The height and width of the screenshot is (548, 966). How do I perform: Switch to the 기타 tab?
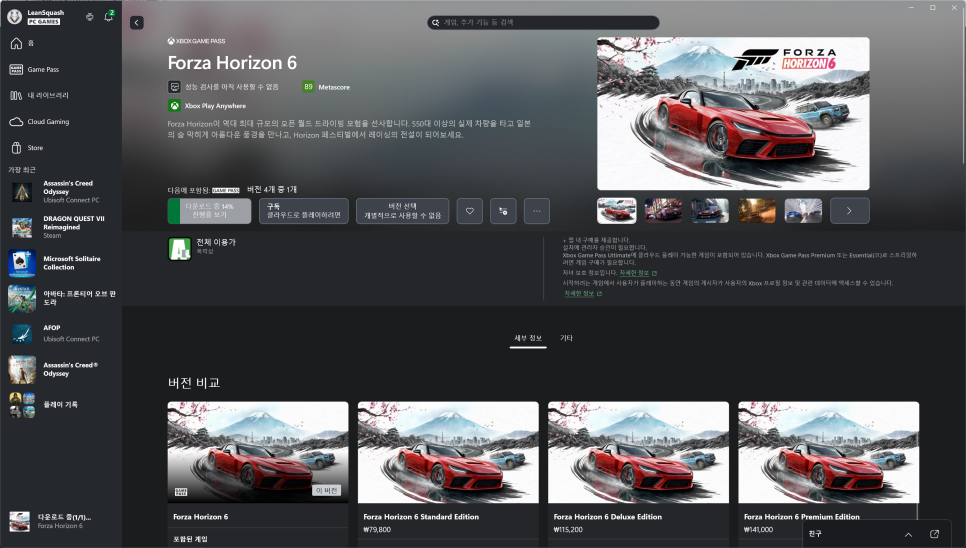click(566, 338)
